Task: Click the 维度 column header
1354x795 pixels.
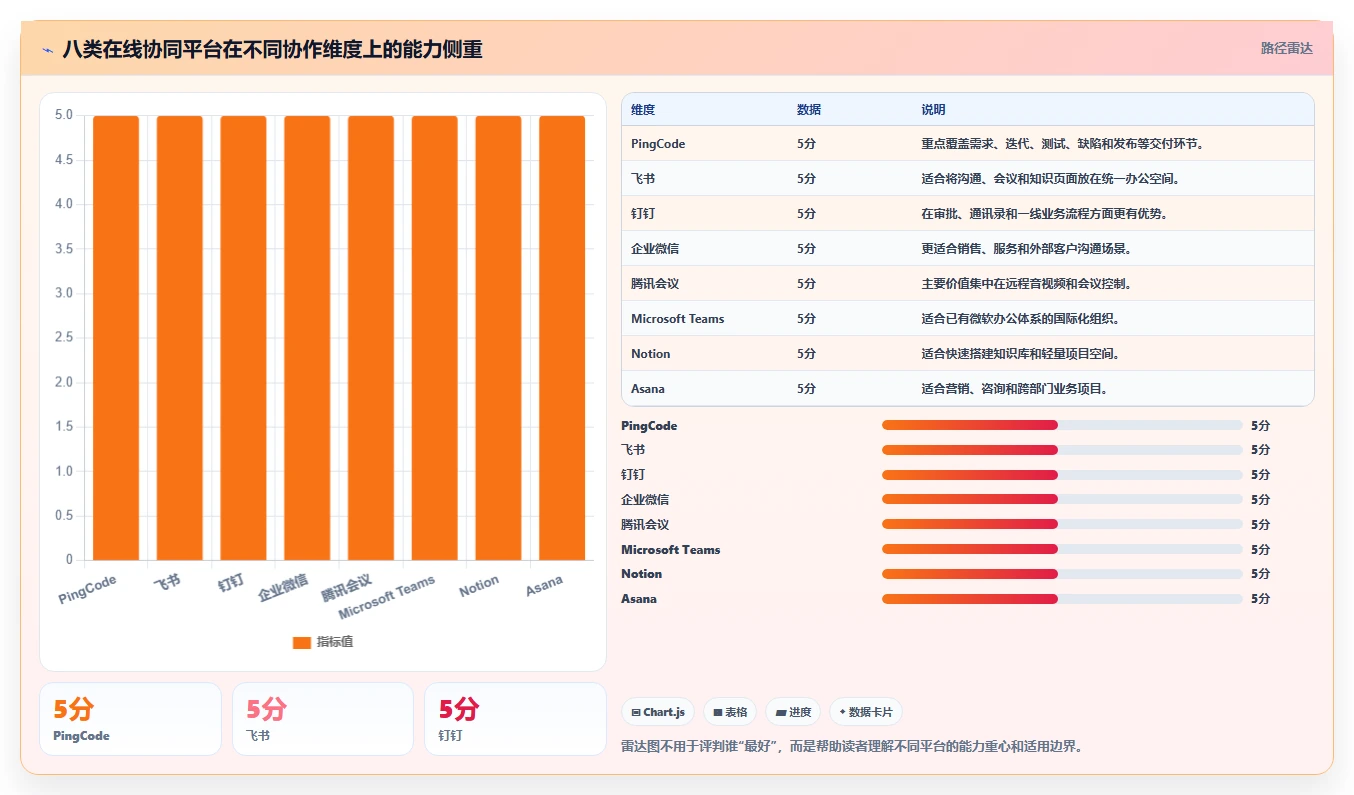Action: (643, 110)
